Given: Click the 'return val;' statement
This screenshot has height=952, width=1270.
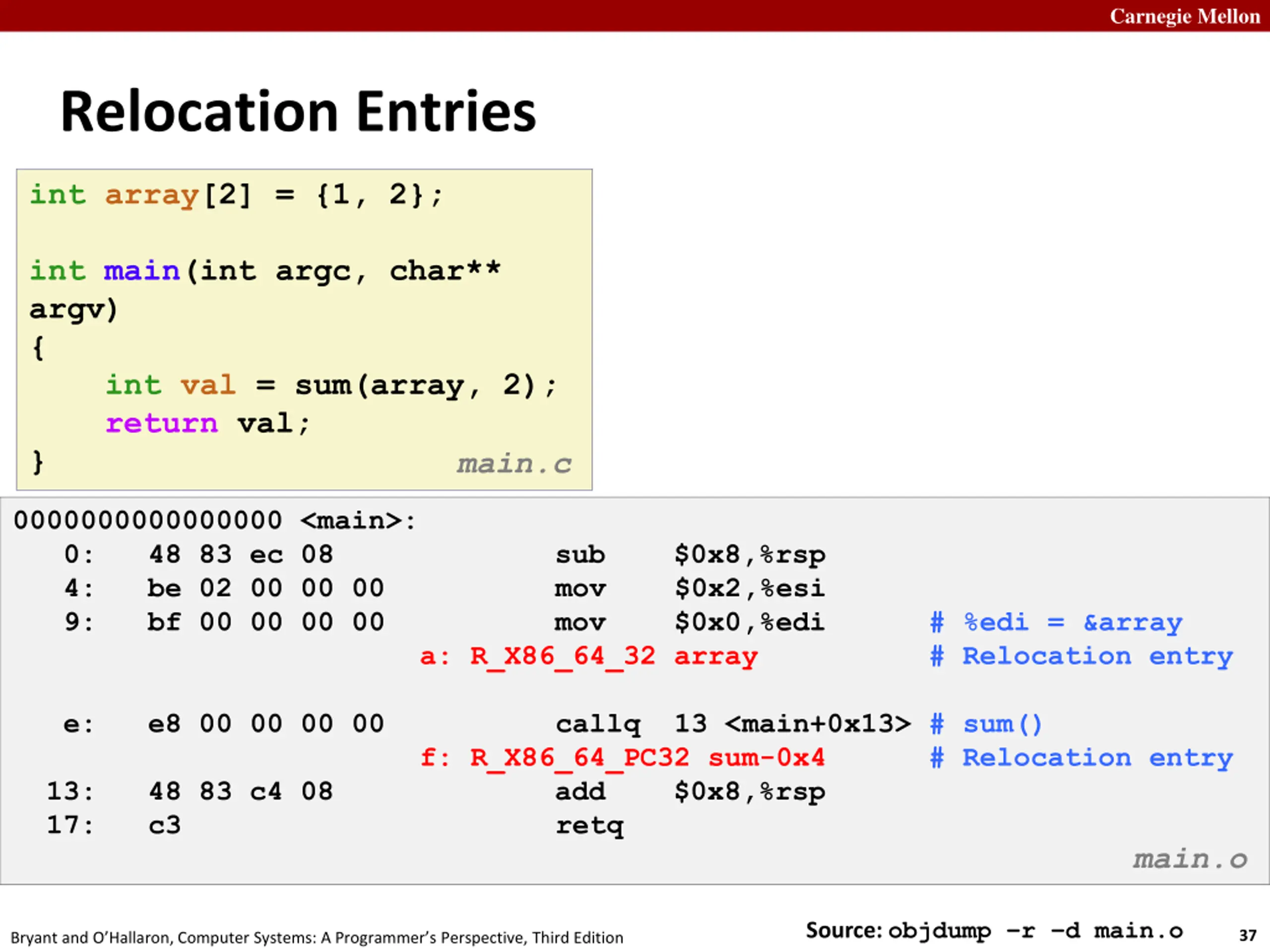Looking at the screenshot, I should pyautogui.click(x=208, y=423).
